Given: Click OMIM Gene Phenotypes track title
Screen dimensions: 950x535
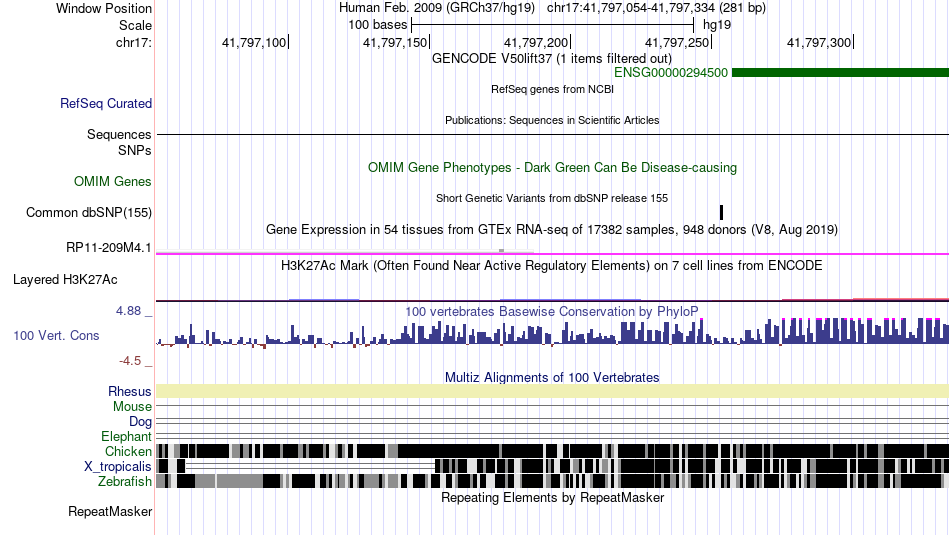Looking at the screenshot, I should (553, 168).
